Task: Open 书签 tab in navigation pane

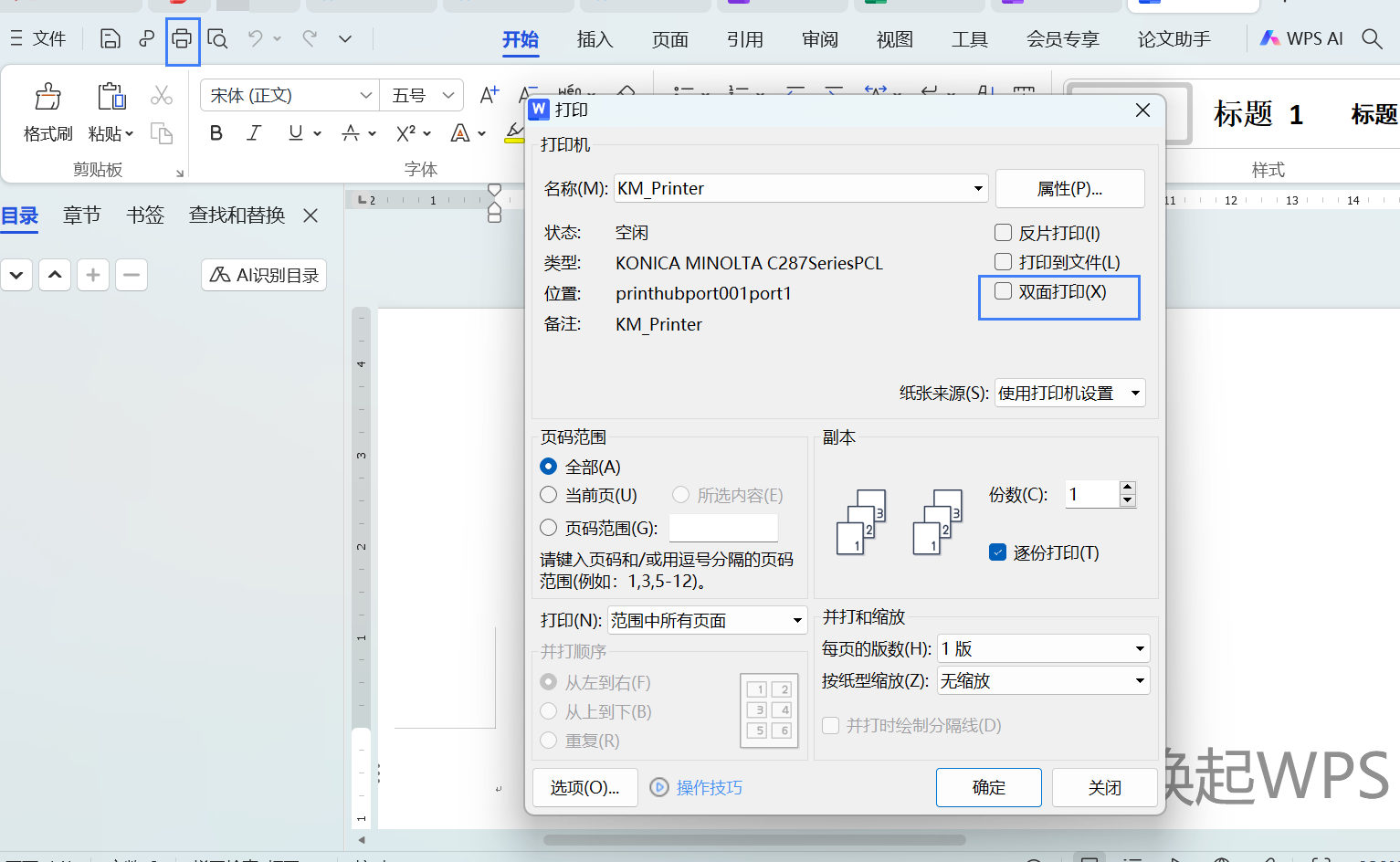Action: click(x=145, y=215)
